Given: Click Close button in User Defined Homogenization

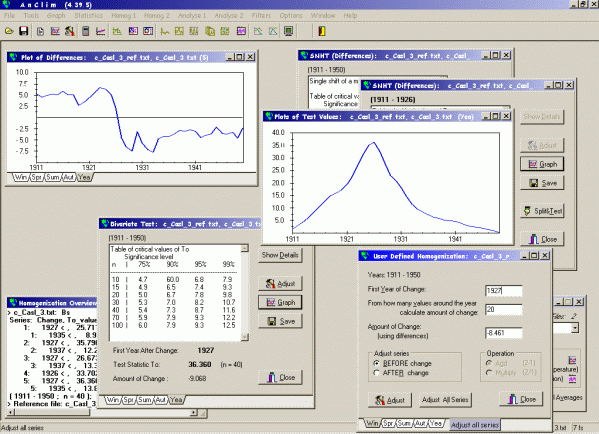Looking at the screenshot, I should click(x=521, y=399).
